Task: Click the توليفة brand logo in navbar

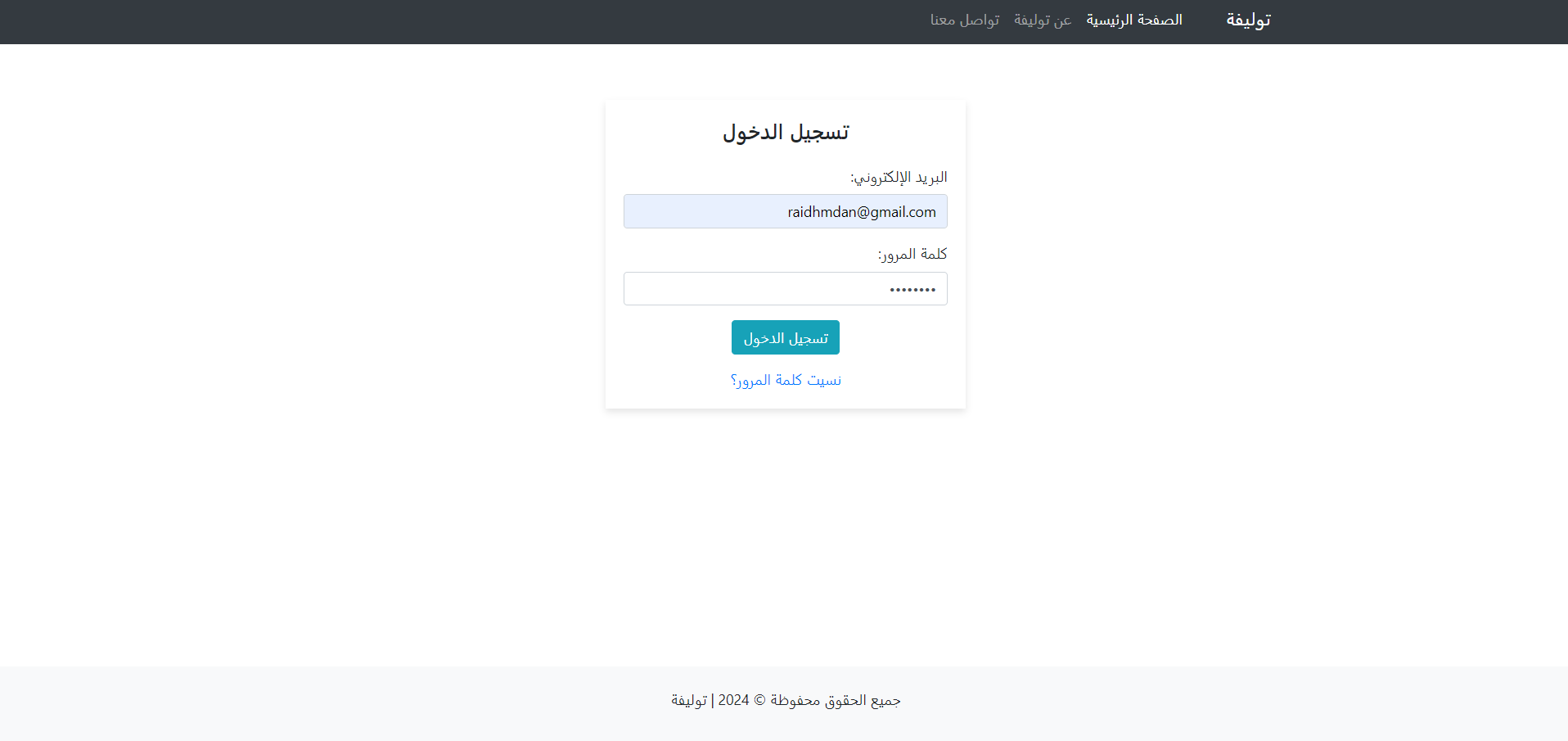Action: pos(1247,20)
